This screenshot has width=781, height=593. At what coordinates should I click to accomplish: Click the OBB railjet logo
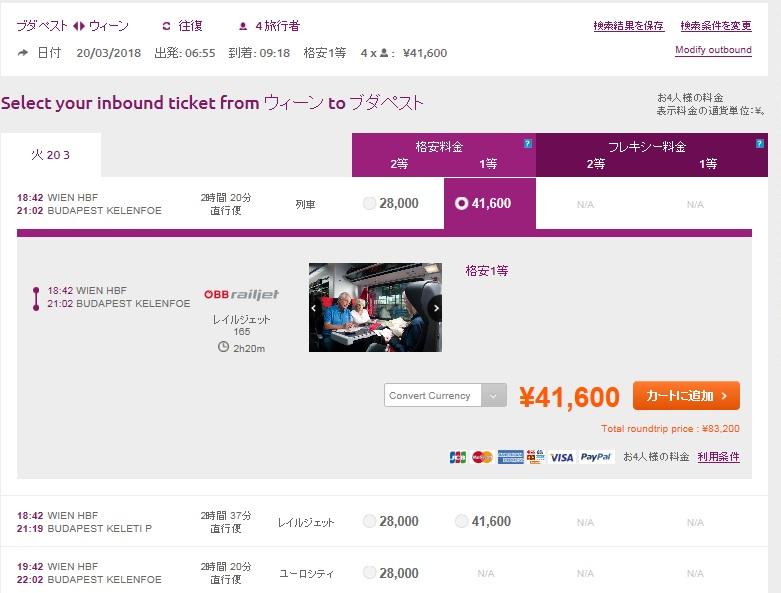(242, 295)
